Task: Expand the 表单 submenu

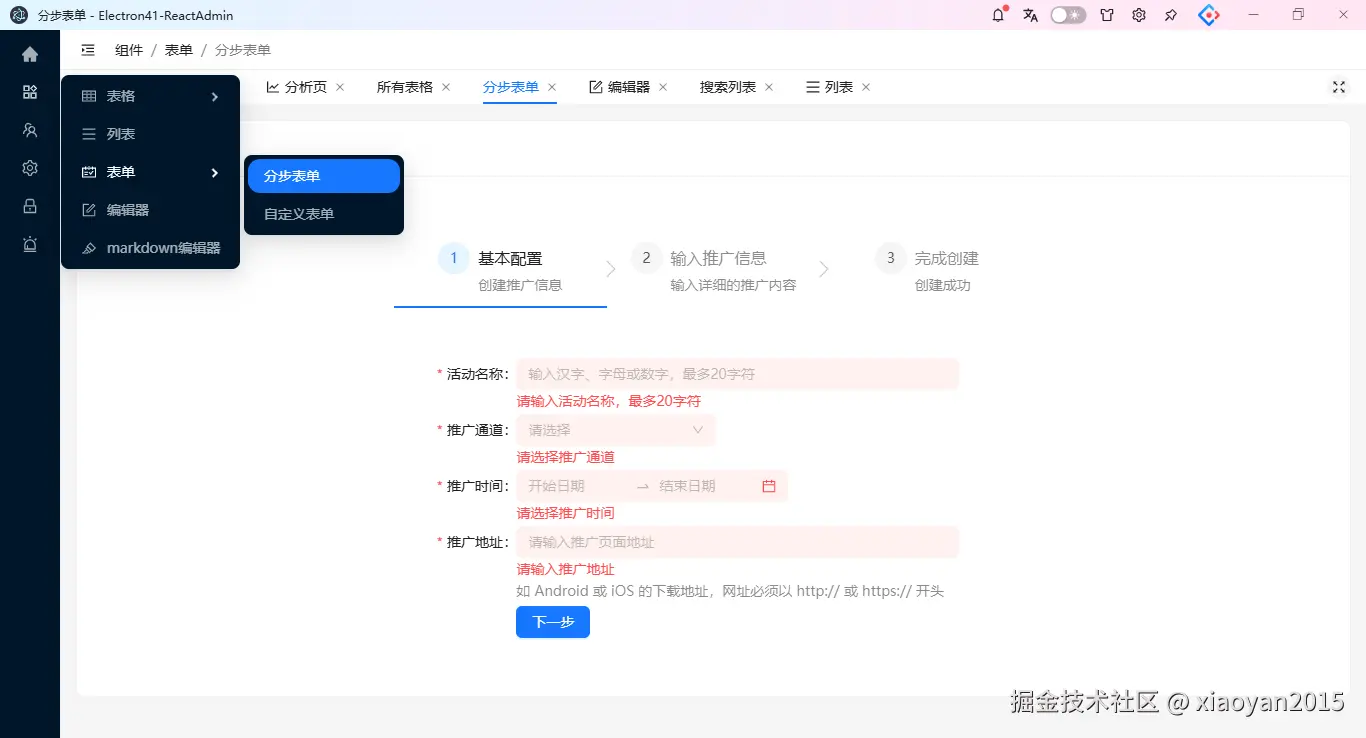Action: click(150, 172)
